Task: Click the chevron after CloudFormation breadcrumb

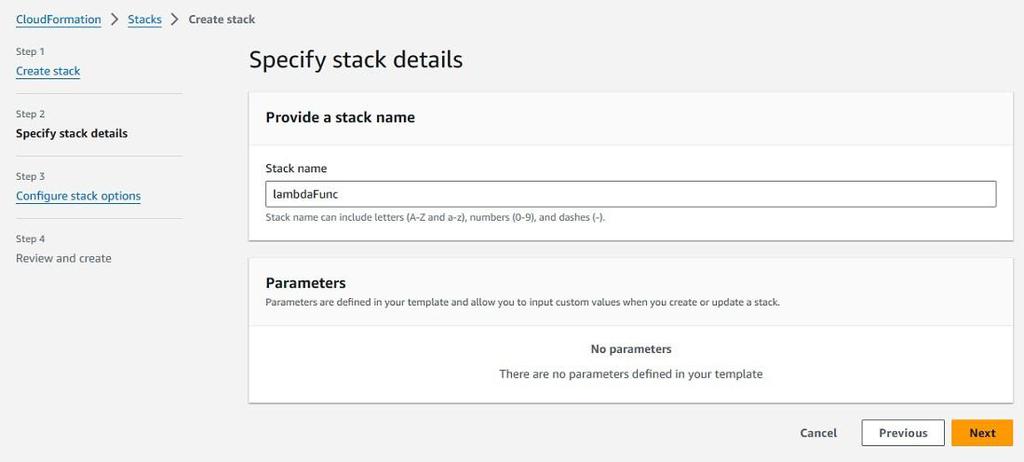Action: pos(115,19)
